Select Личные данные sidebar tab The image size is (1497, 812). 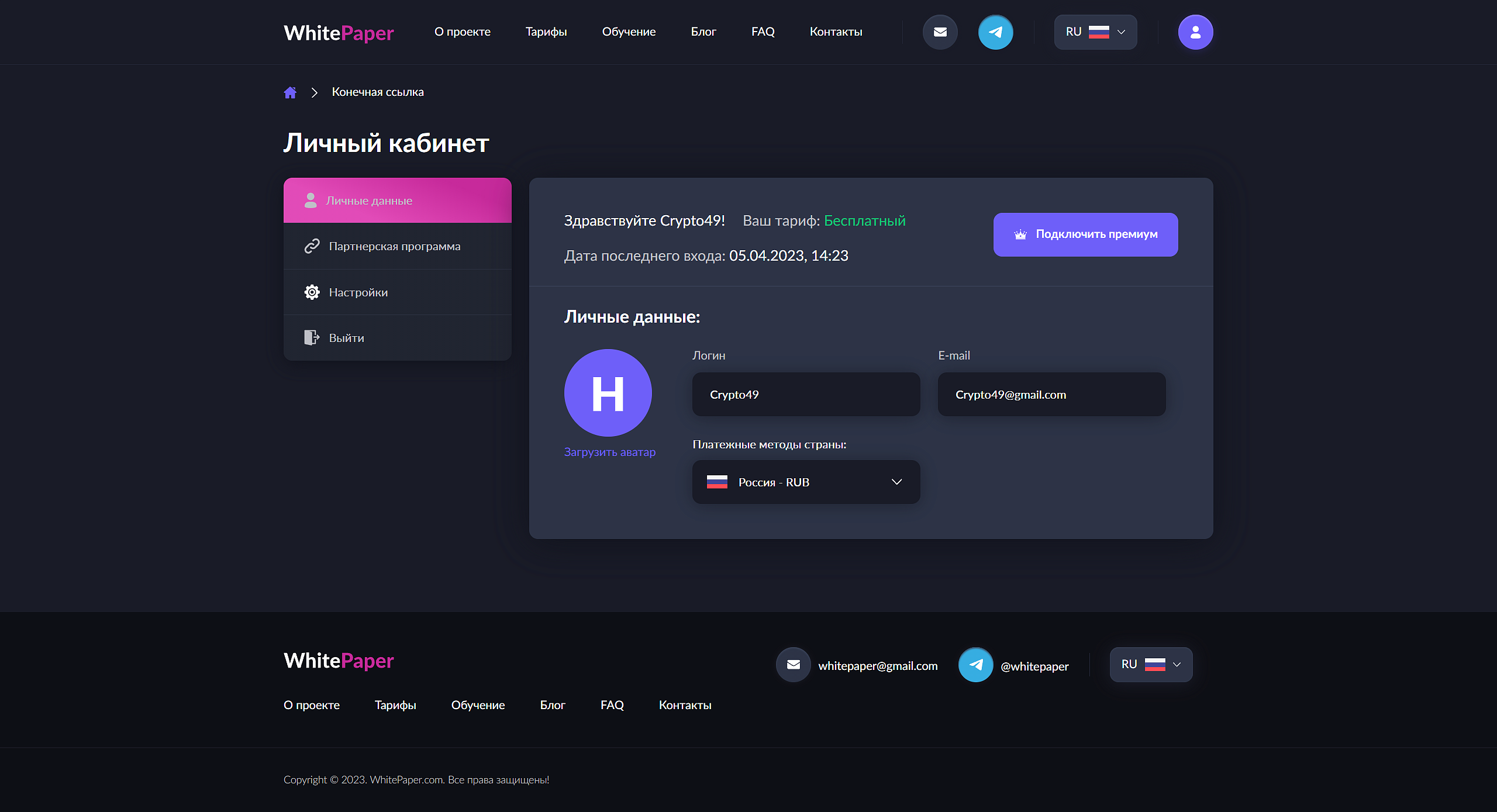point(398,201)
